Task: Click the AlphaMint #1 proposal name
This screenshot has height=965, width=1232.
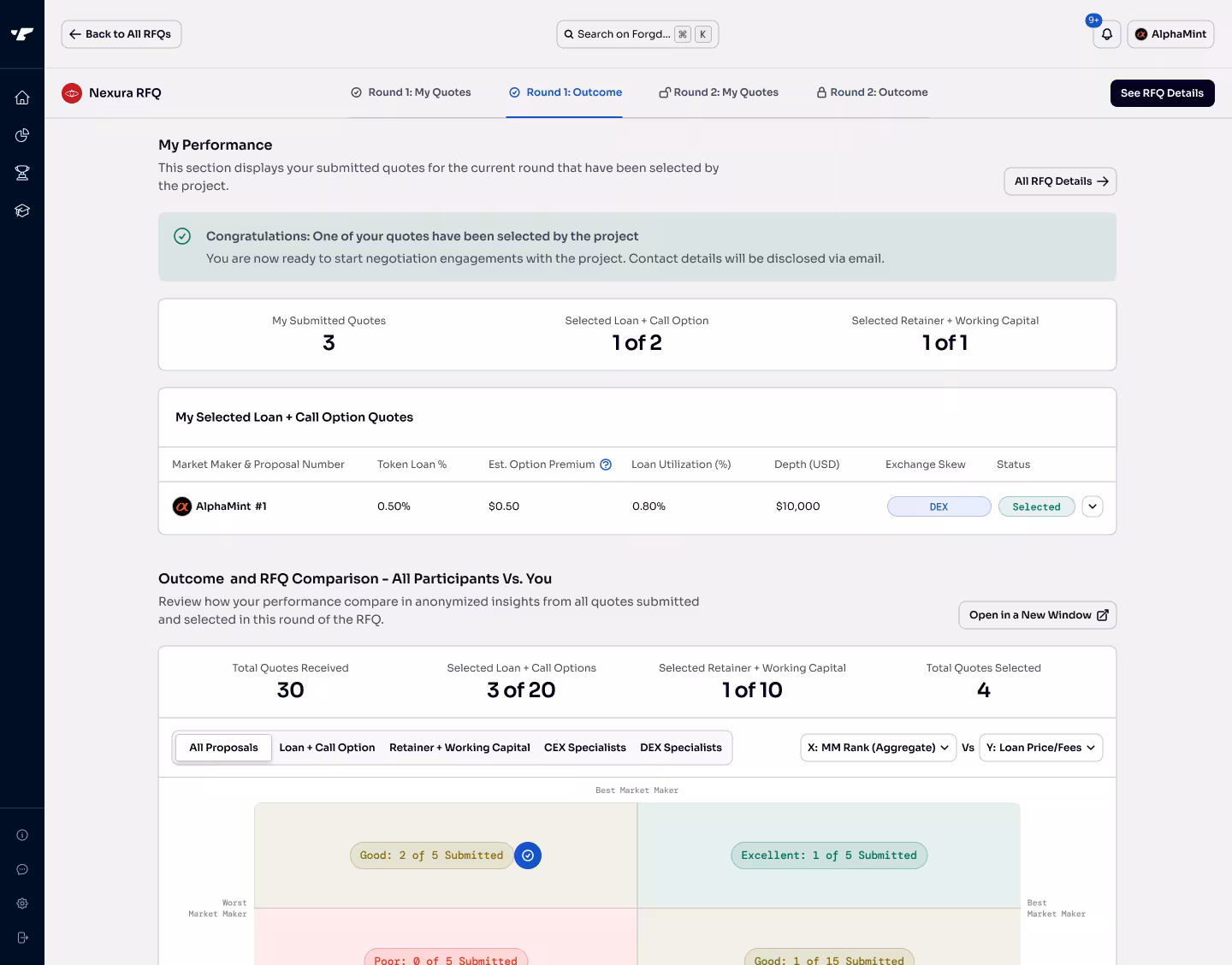Action: pos(231,506)
